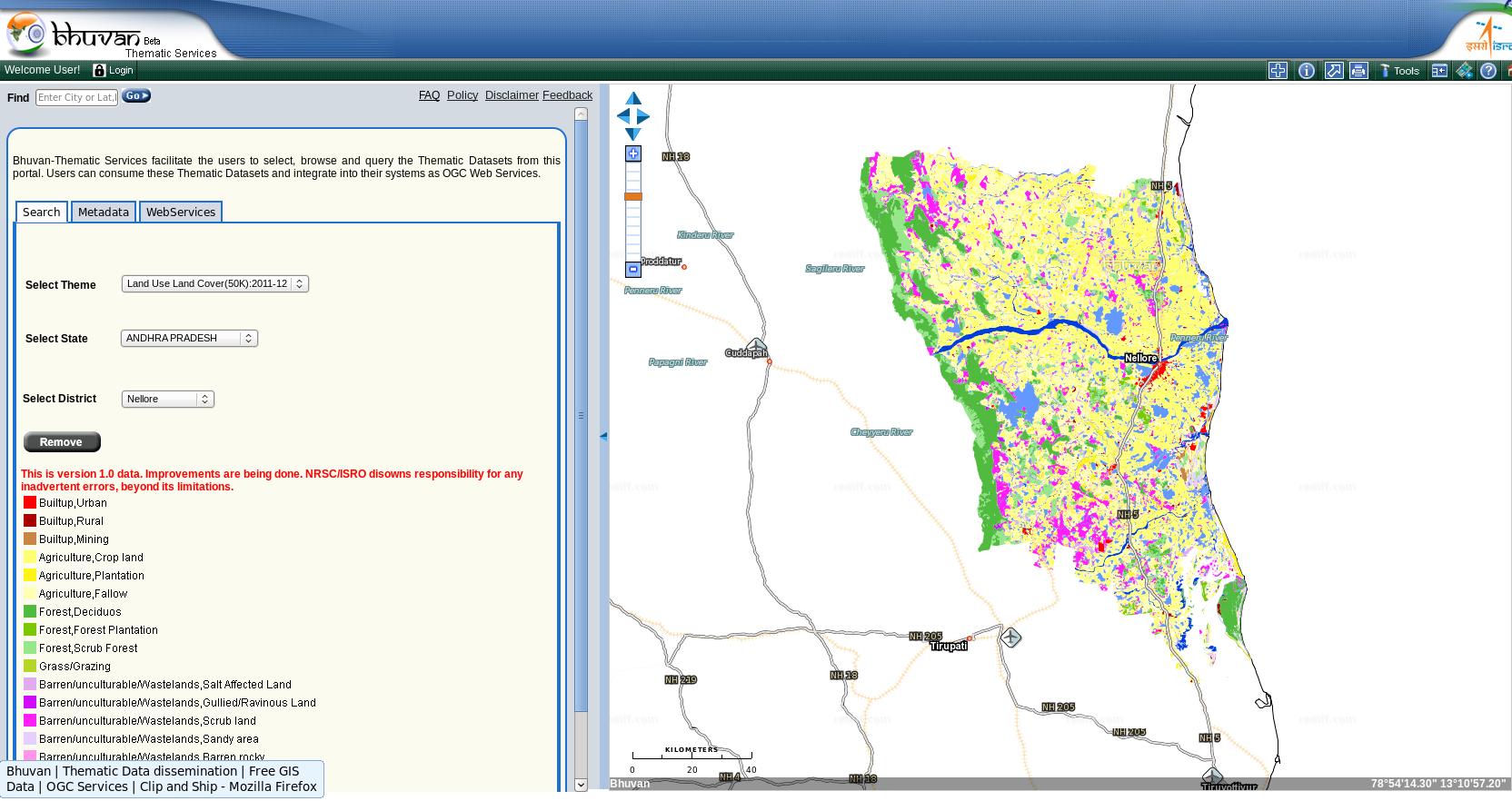Open the Select District dropdown
The image size is (1512, 801).
click(168, 399)
